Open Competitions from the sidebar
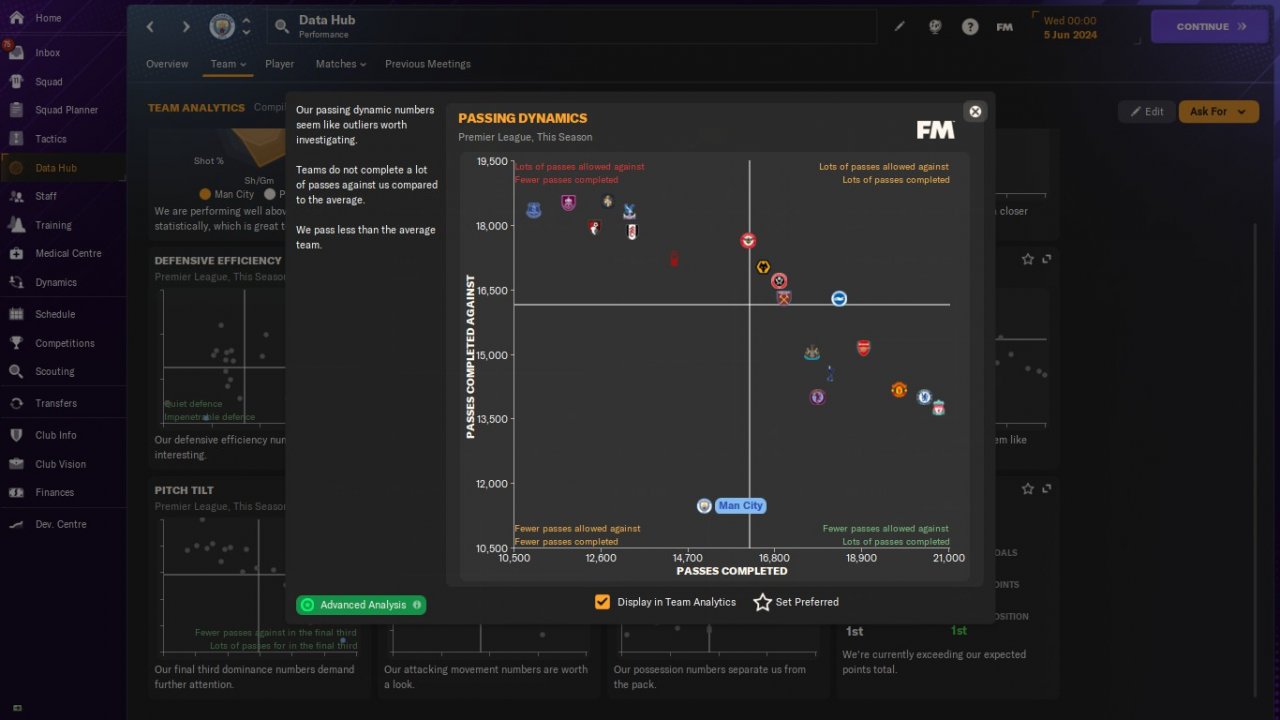 coord(64,343)
